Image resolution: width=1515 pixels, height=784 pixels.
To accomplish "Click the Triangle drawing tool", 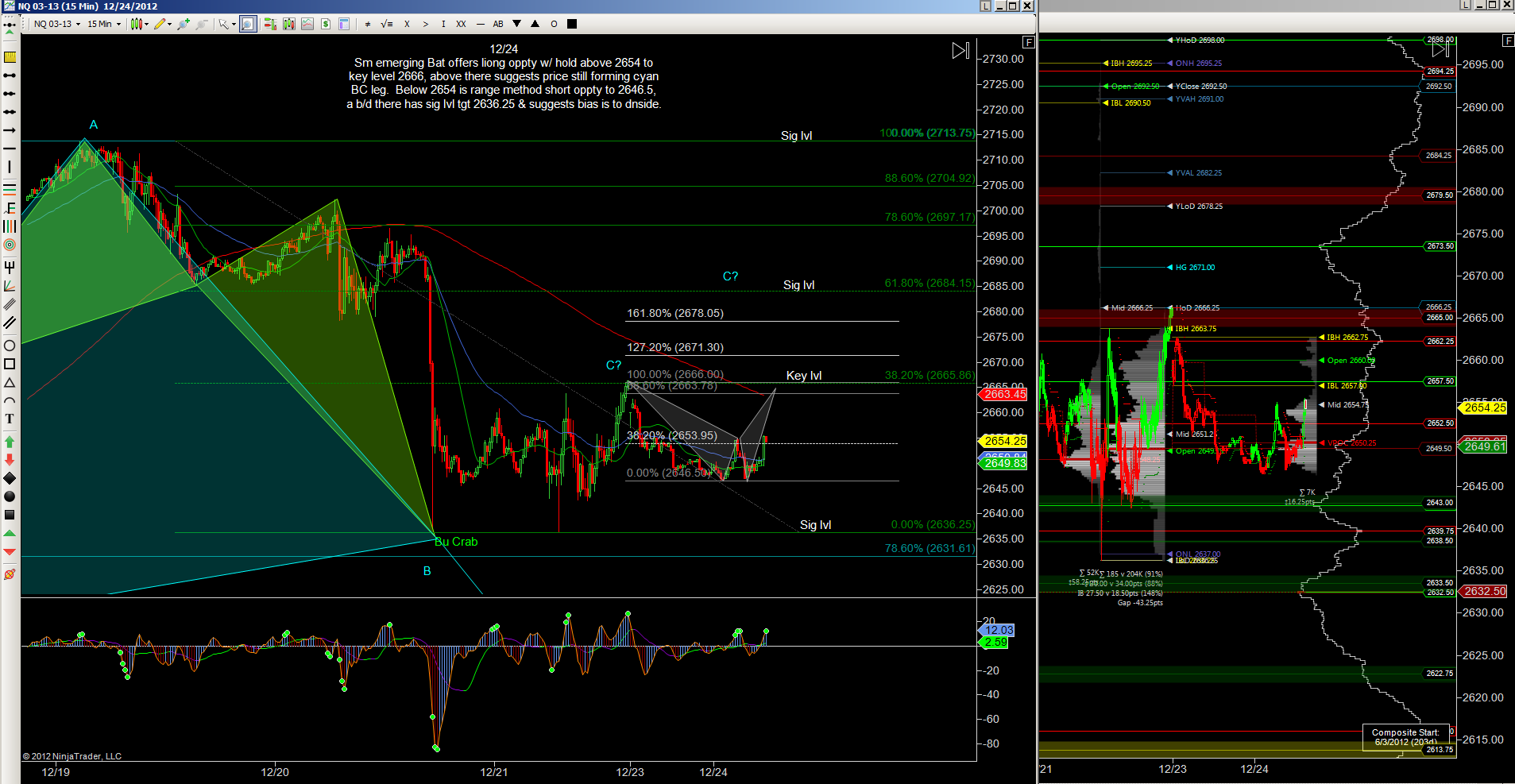I will 10,382.
